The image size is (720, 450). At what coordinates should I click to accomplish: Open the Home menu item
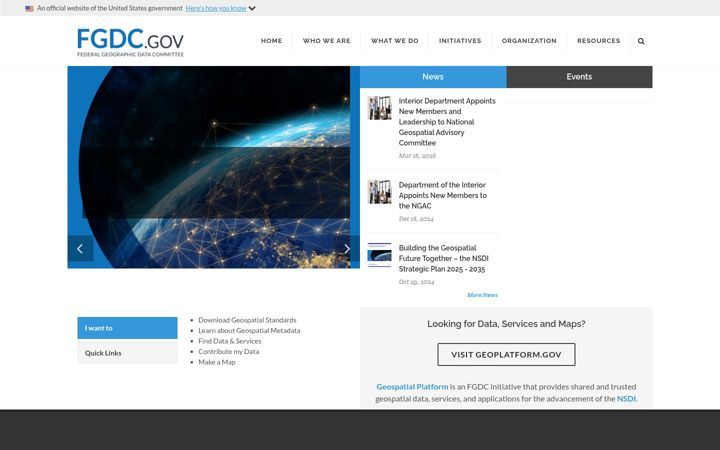tap(271, 41)
